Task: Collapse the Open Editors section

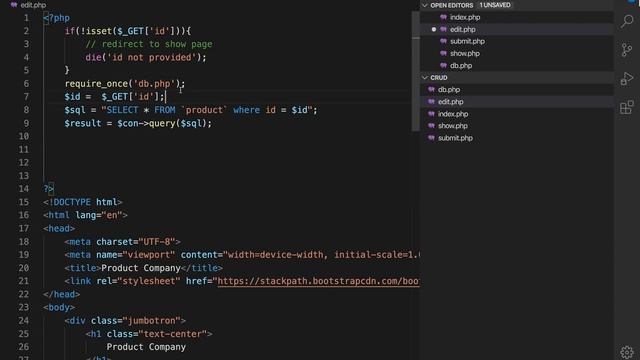Action: (425, 5)
